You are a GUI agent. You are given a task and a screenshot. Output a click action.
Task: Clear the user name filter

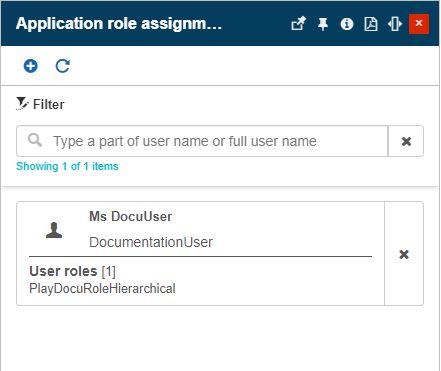click(x=406, y=141)
